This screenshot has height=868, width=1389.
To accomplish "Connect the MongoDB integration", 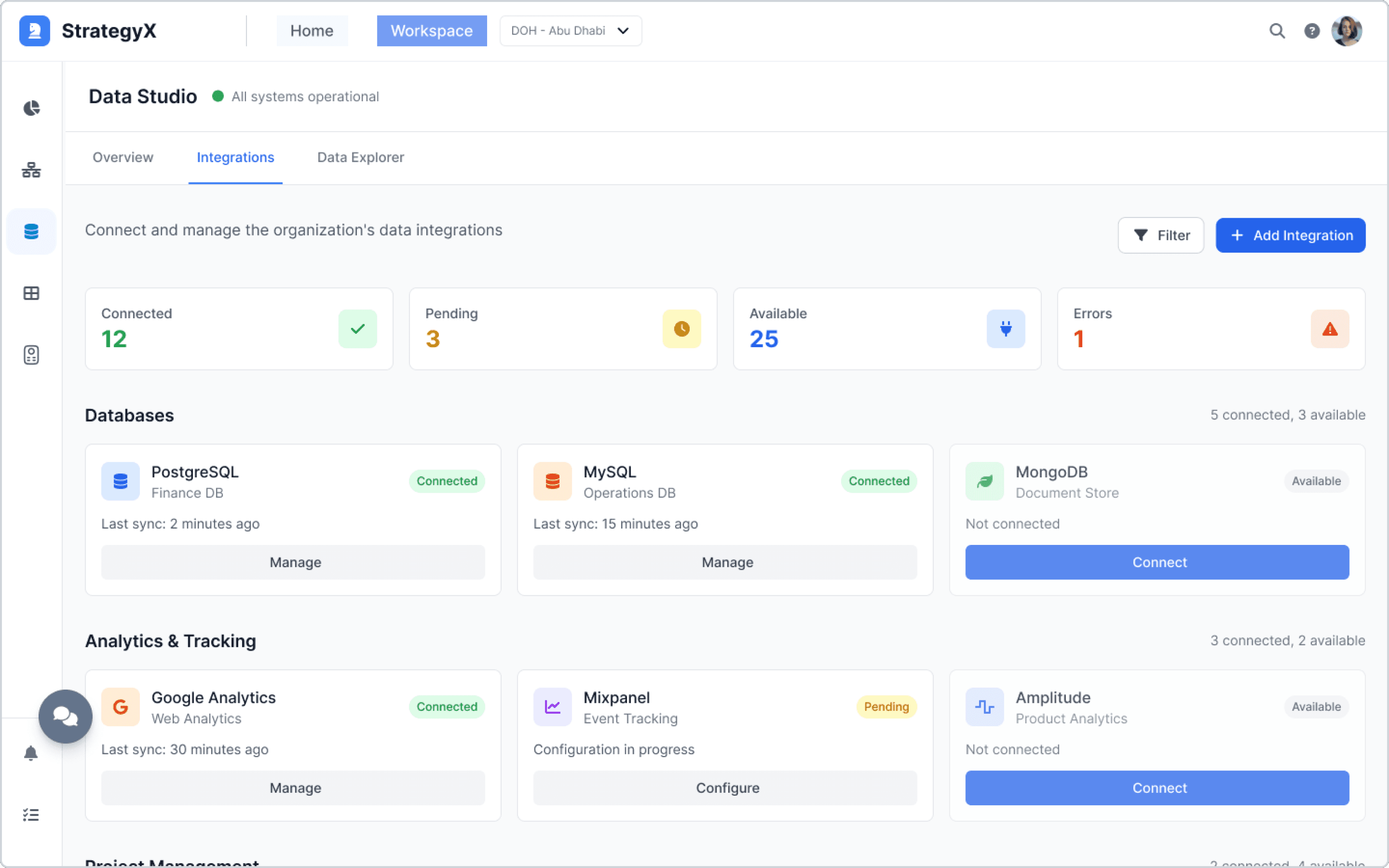I will pyautogui.click(x=1157, y=562).
